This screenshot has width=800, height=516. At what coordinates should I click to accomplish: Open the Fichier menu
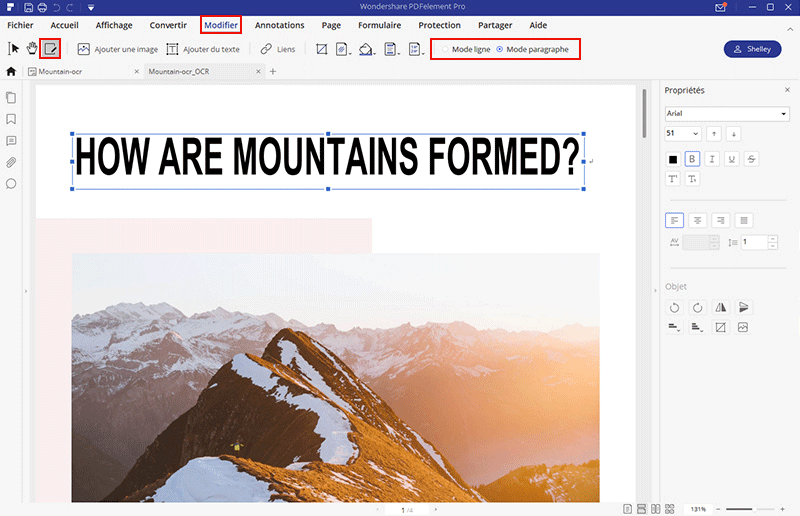pos(20,25)
